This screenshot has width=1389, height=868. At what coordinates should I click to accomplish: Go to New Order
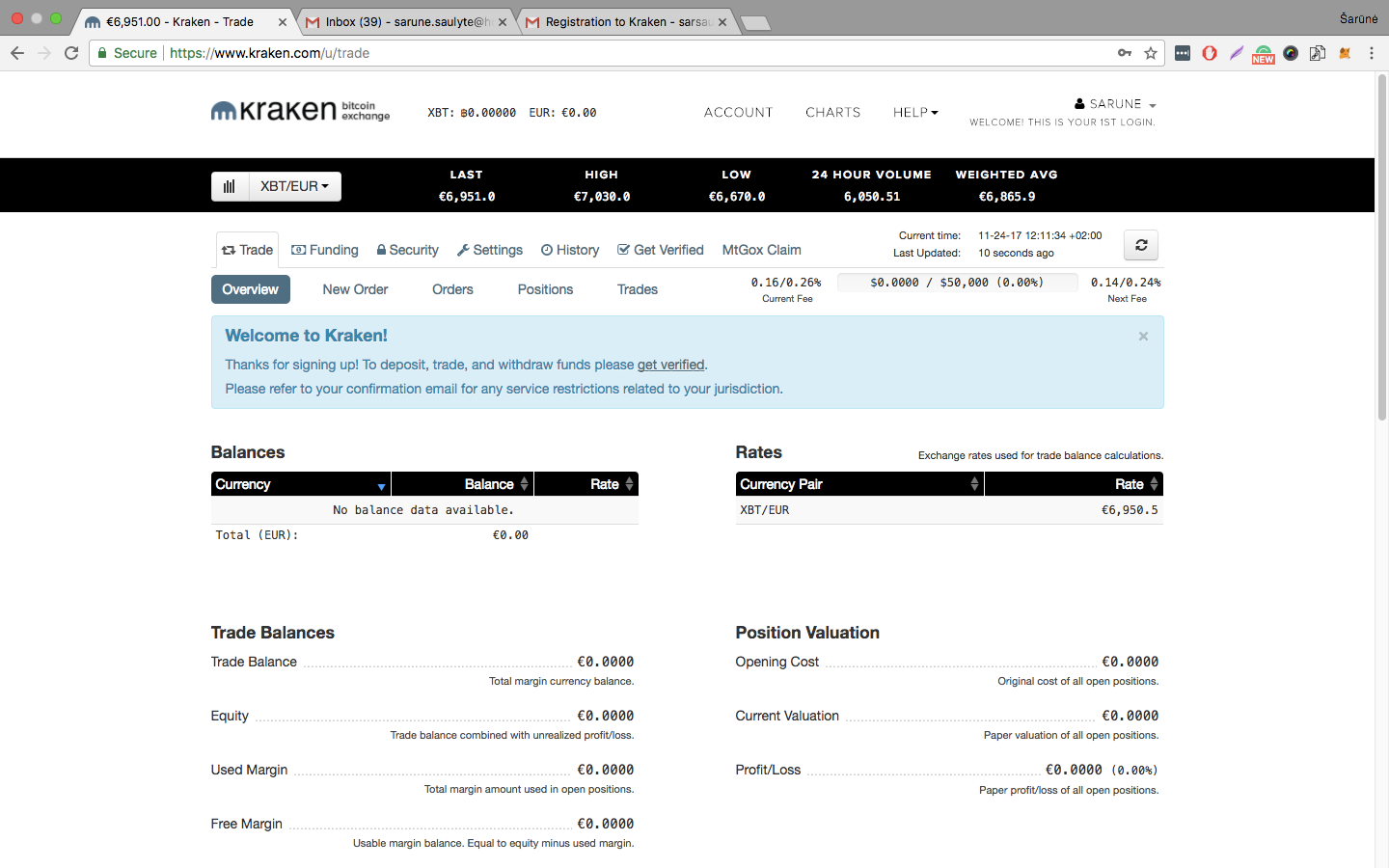(355, 289)
